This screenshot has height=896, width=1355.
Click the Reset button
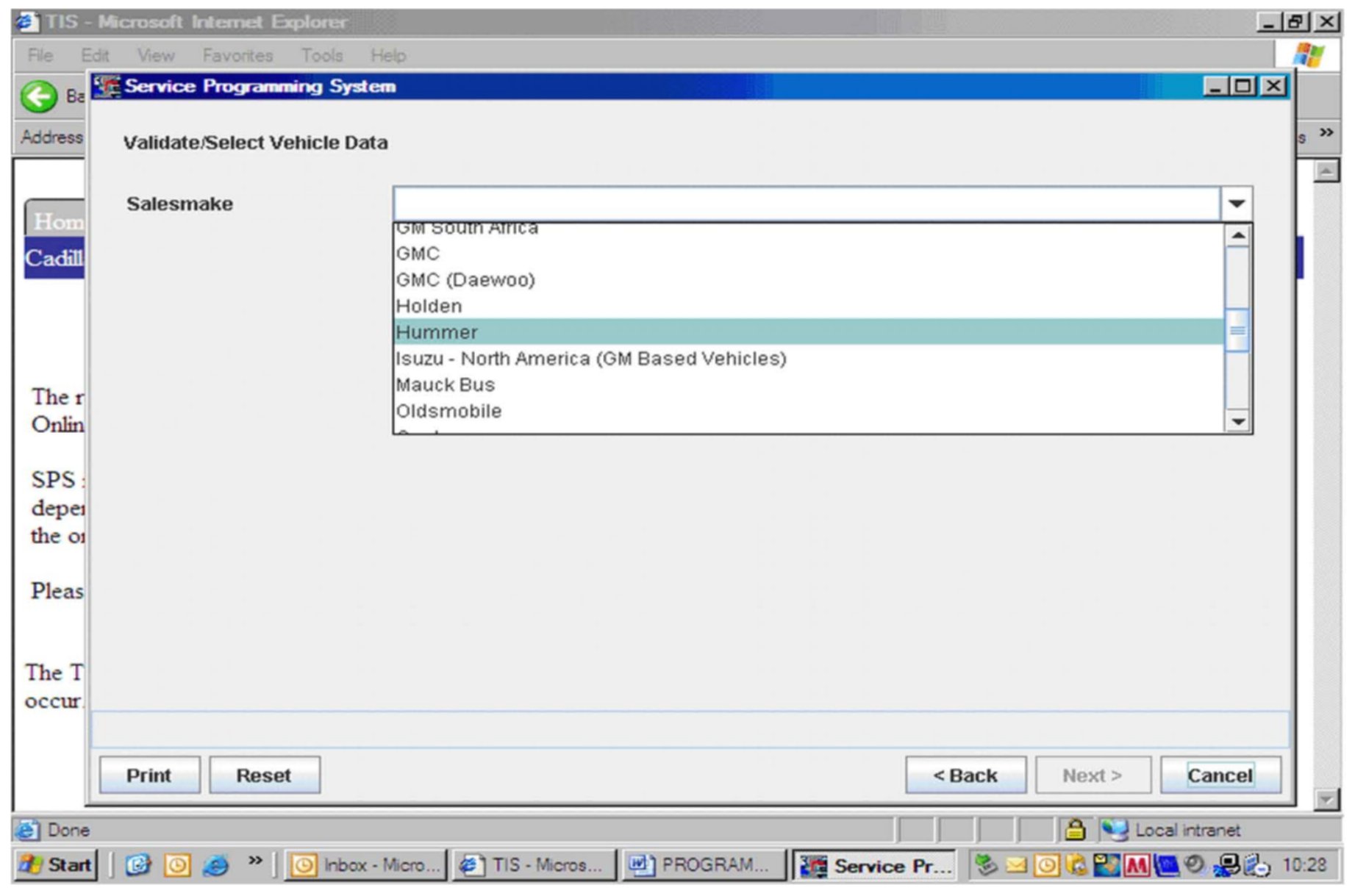[x=264, y=775]
